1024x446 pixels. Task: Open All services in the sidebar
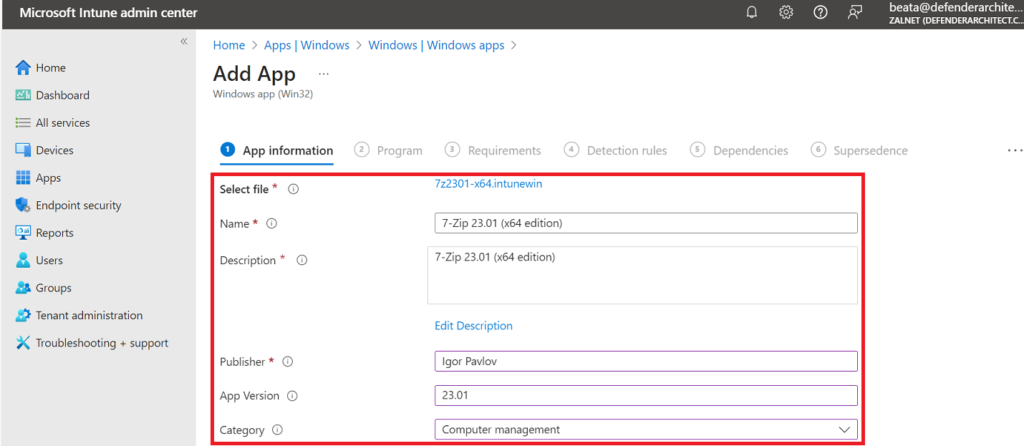pos(63,123)
